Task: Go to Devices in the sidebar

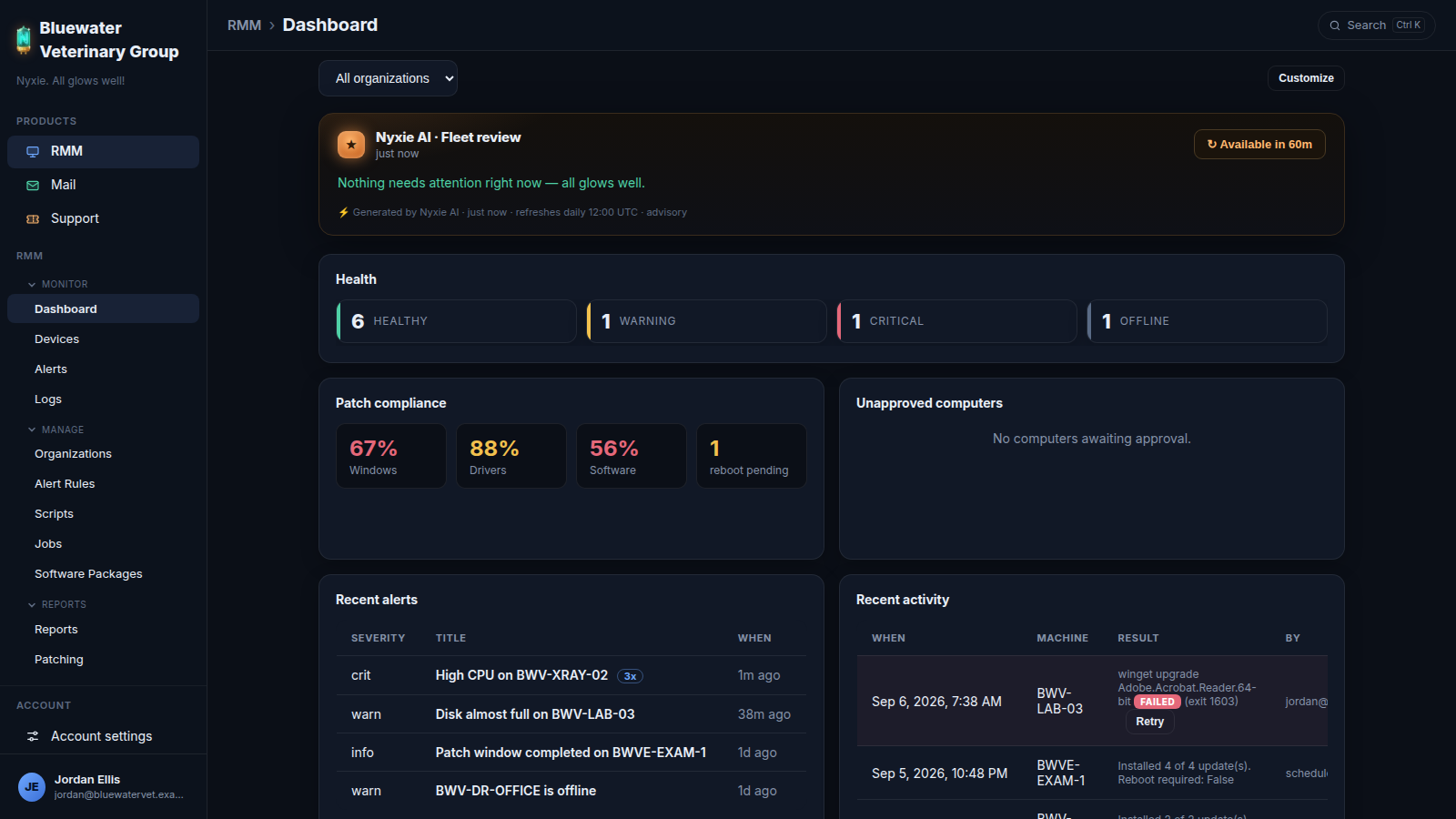Action: coord(103,339)
